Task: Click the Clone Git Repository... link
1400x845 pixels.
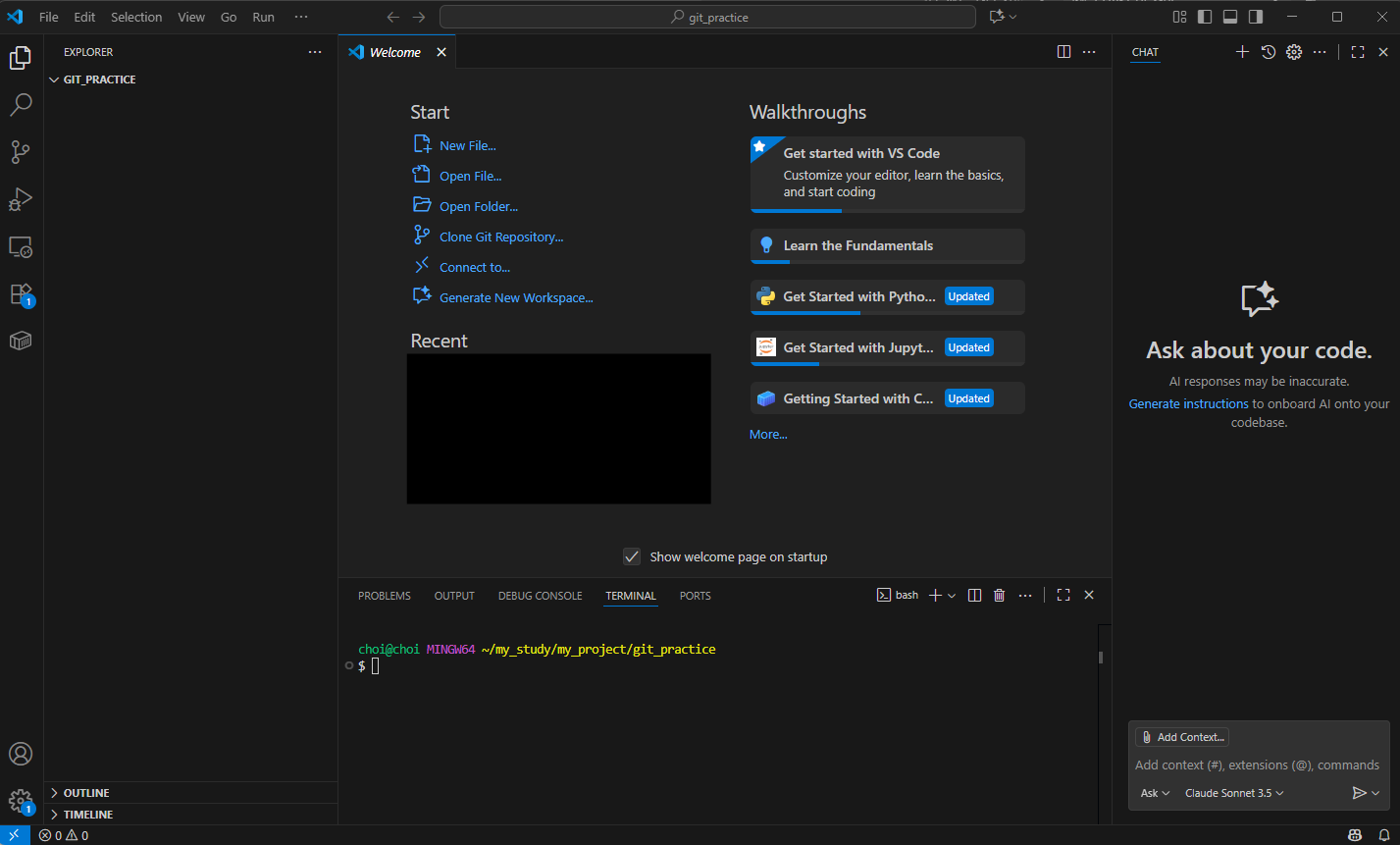Action: click(x=501, y=237)
